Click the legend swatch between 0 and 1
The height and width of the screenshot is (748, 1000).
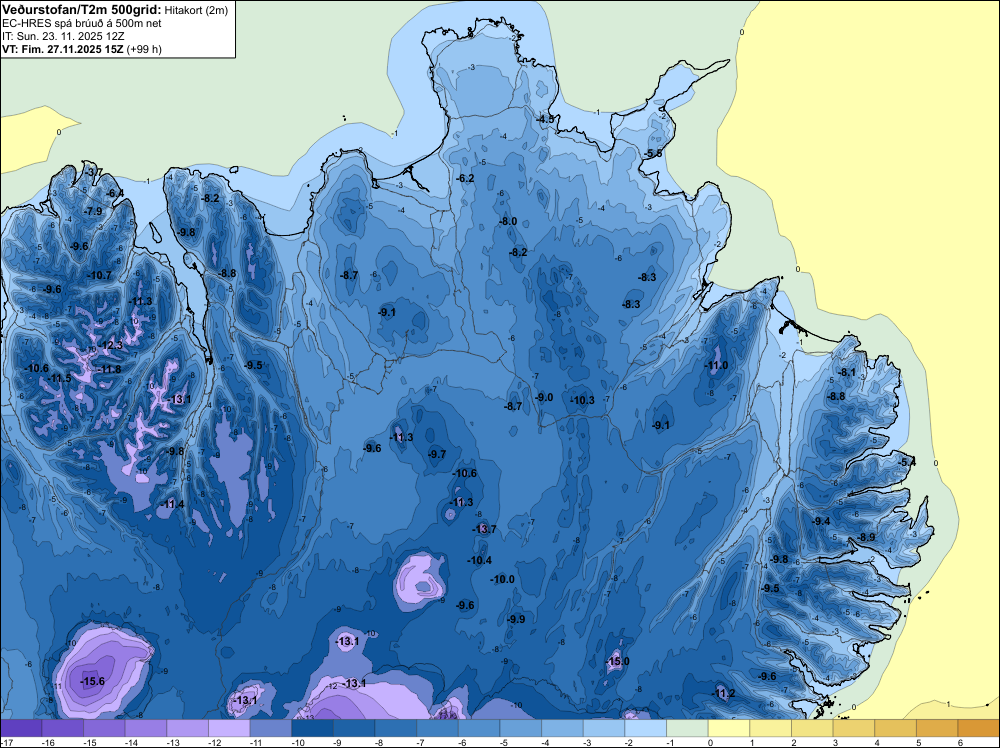729,728
